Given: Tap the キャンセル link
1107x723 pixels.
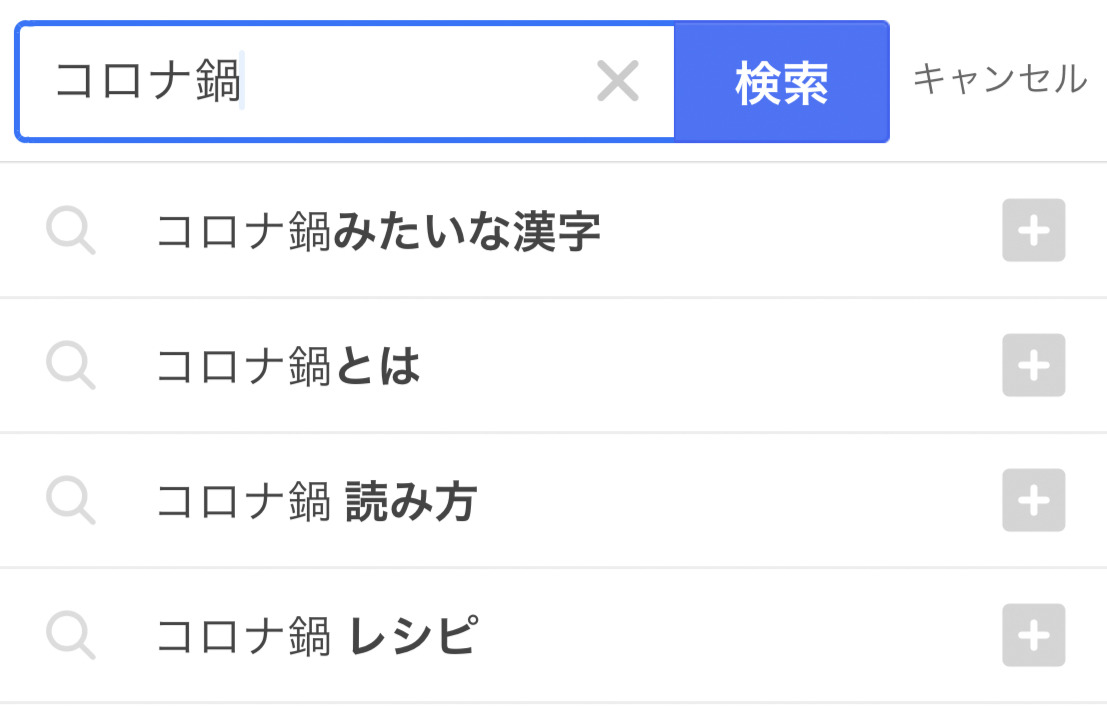Looking at the screenshot, I should (999, 79).
